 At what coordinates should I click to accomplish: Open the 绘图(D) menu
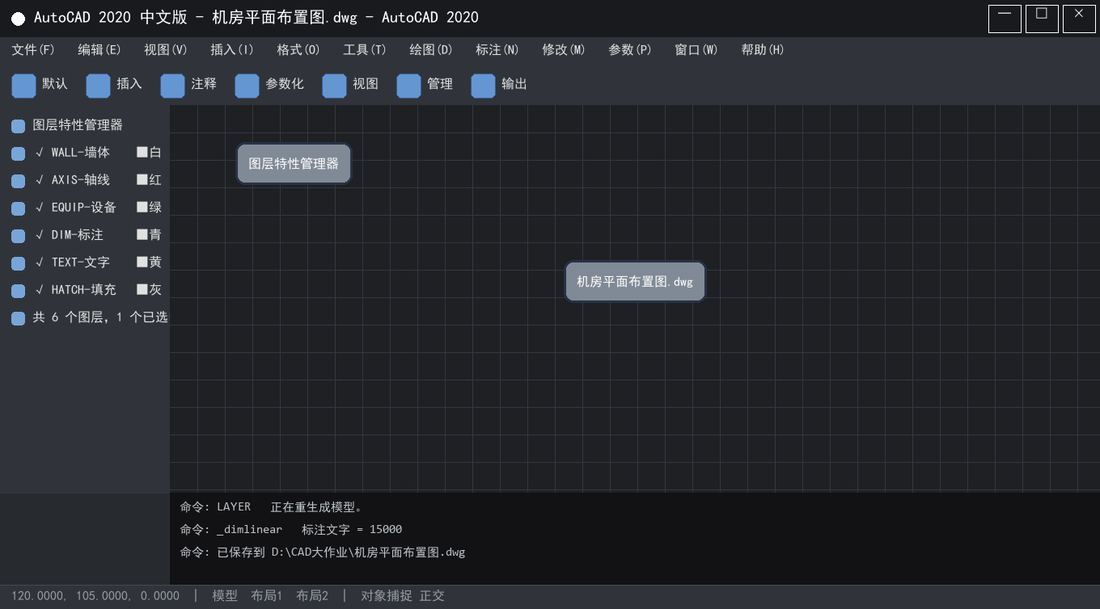(431, 50)
